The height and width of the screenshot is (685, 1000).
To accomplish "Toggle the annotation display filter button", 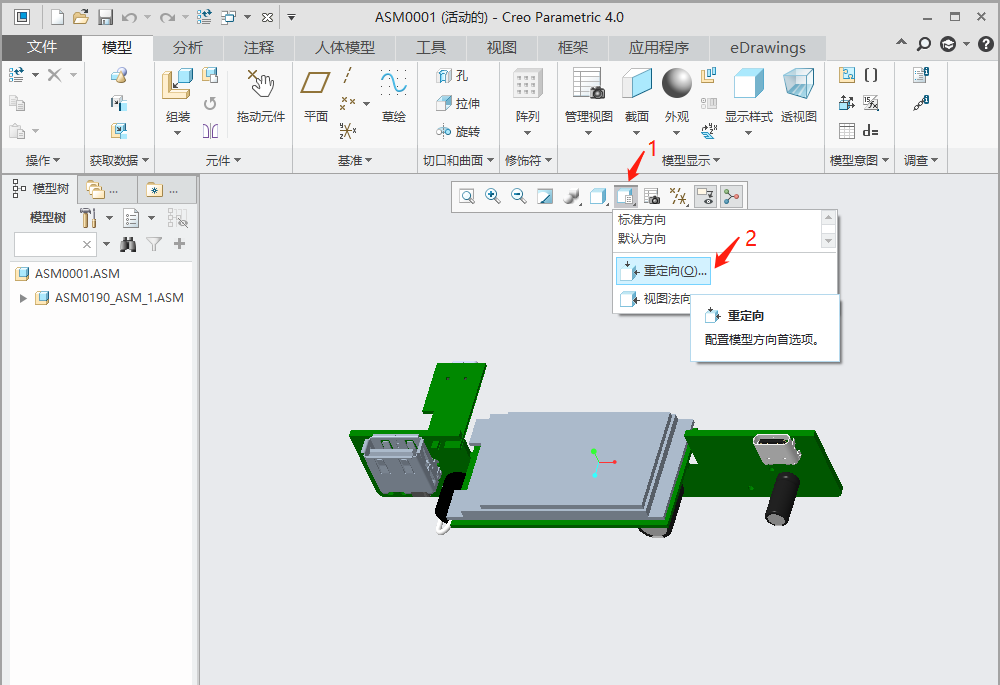I will click(706, 197).
